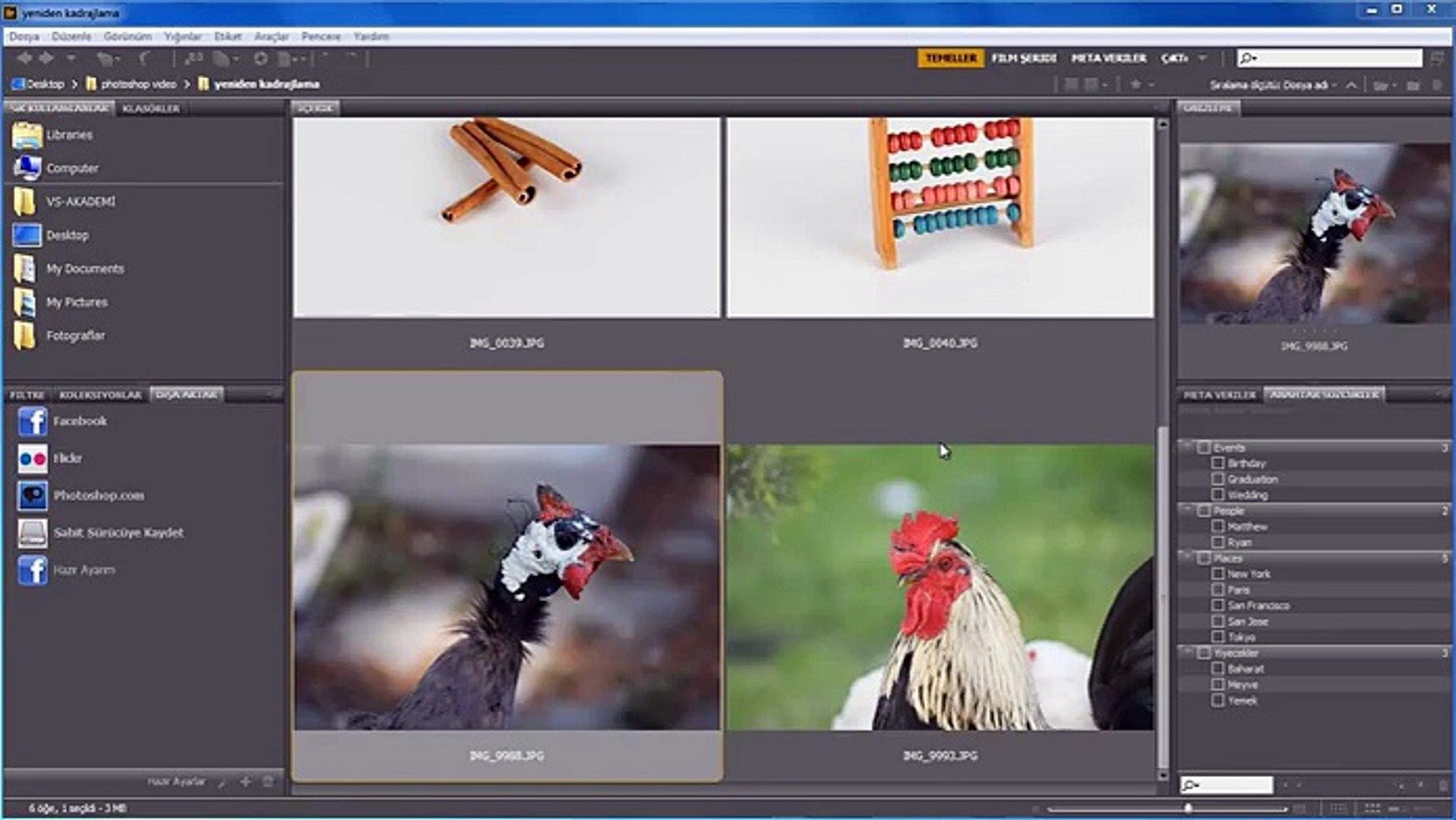Click photoshop video in the path bar
This screenshot has width=1456, height=820.
point(138,84)
